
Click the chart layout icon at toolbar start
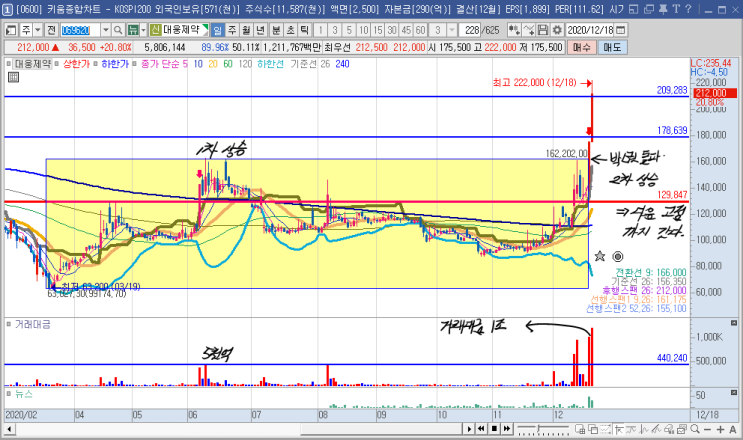11,30
